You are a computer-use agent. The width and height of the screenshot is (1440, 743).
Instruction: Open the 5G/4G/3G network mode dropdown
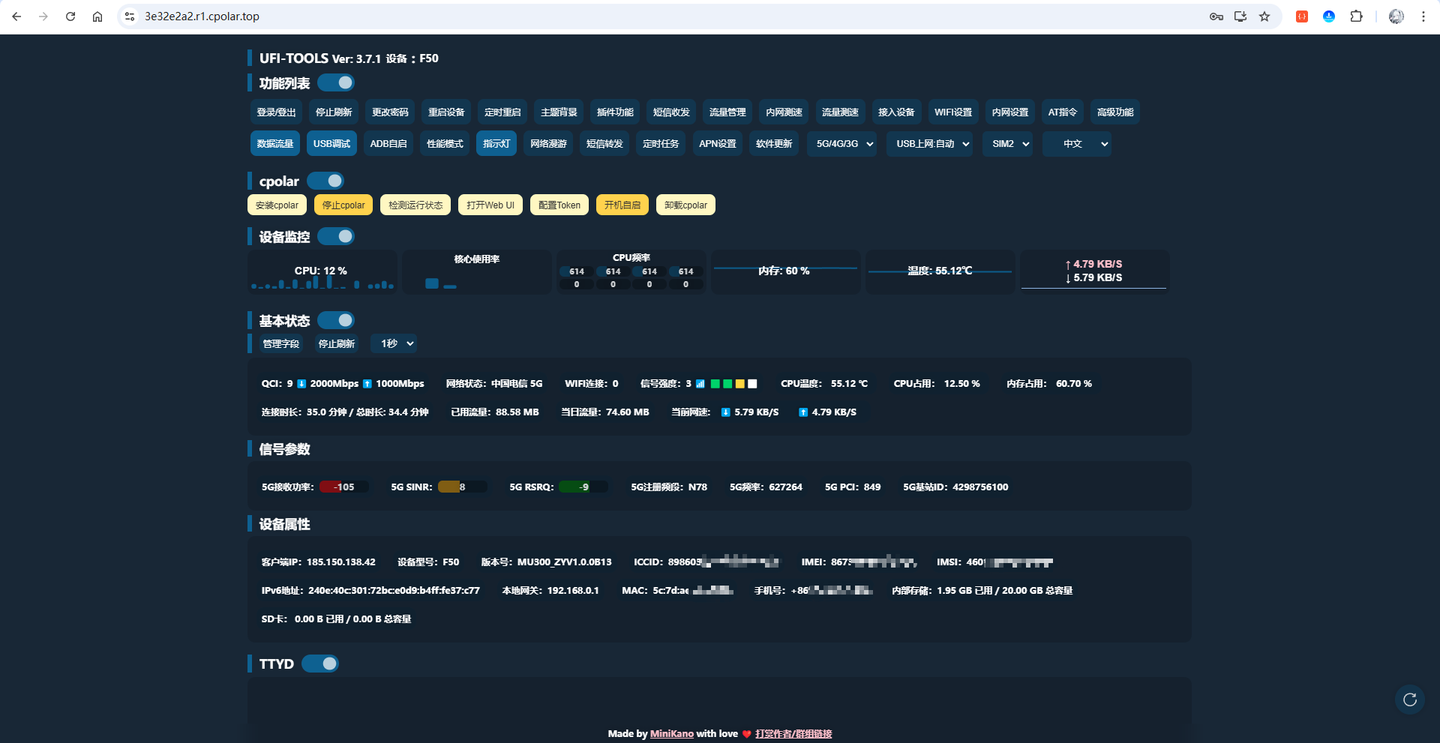point(842,144)
